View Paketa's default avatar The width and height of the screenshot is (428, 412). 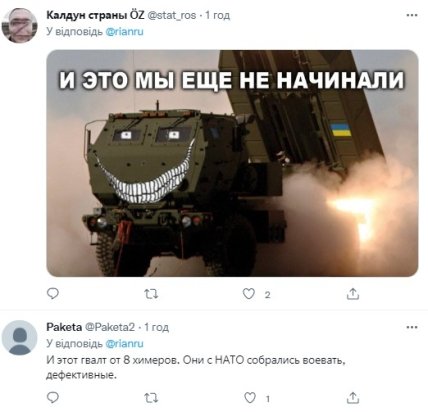[x=19, y=338]
